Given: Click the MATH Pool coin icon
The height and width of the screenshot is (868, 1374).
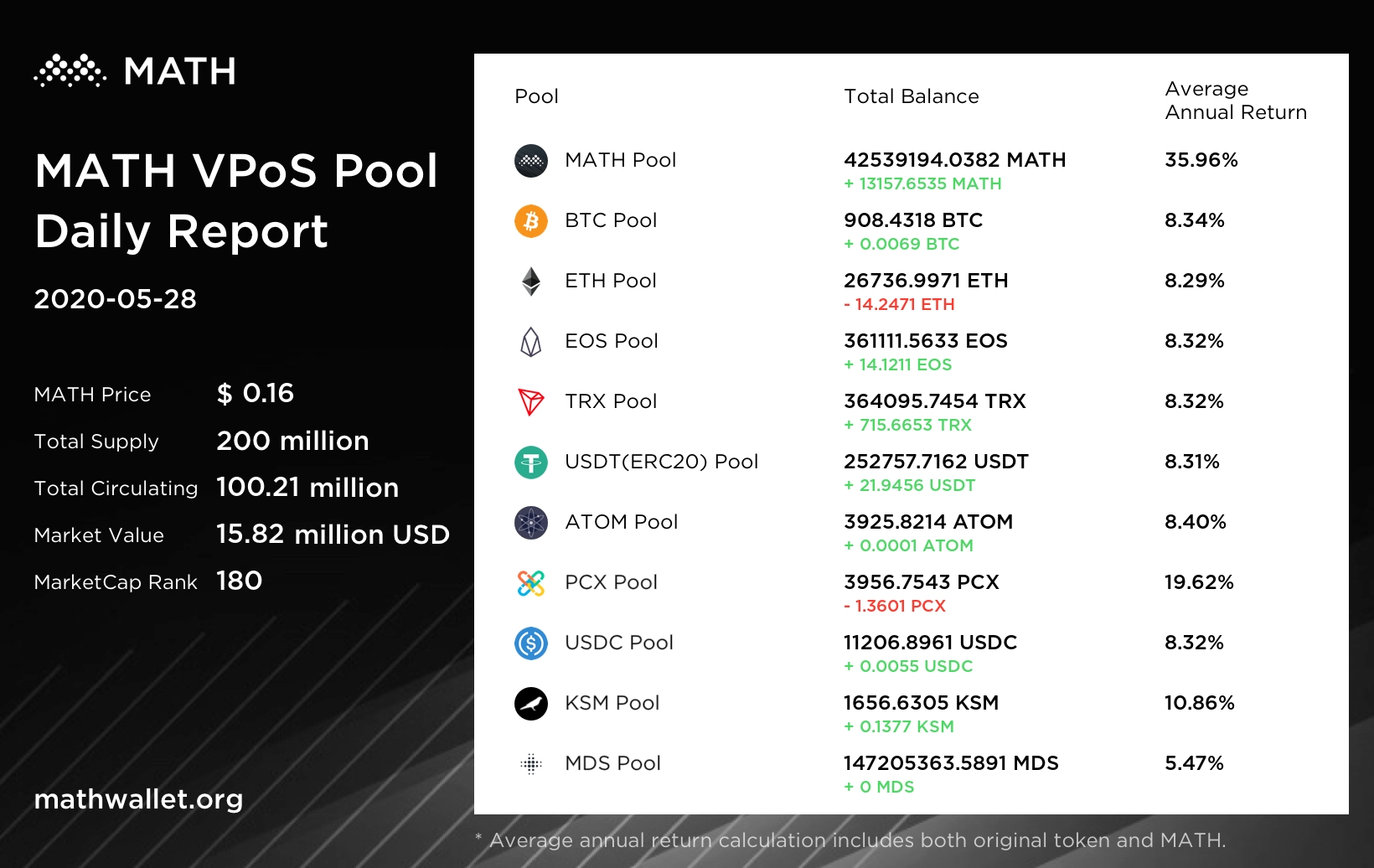Looking at the screenshot, I should [531, 161].
